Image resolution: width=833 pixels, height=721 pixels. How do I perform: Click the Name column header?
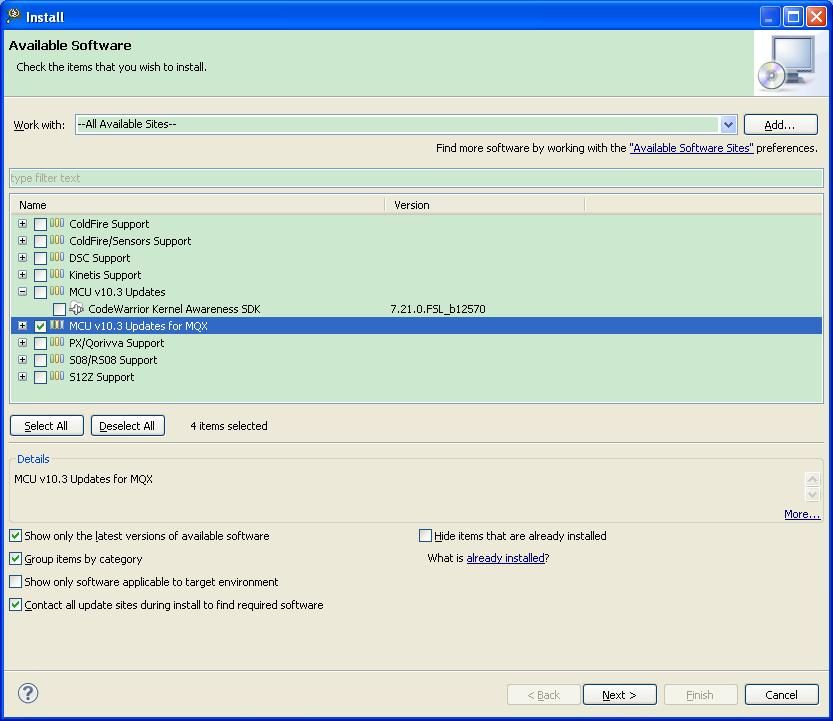(x=198, y=205)
